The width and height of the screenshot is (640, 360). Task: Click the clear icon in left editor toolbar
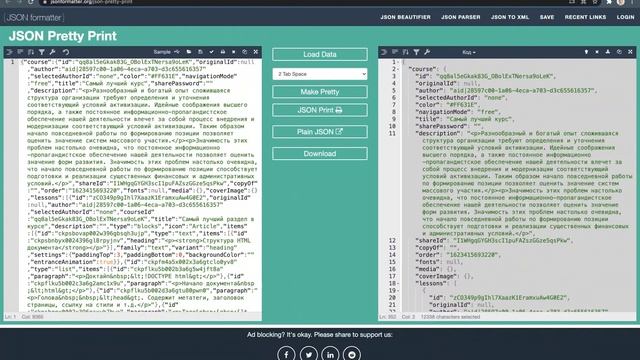234,52
